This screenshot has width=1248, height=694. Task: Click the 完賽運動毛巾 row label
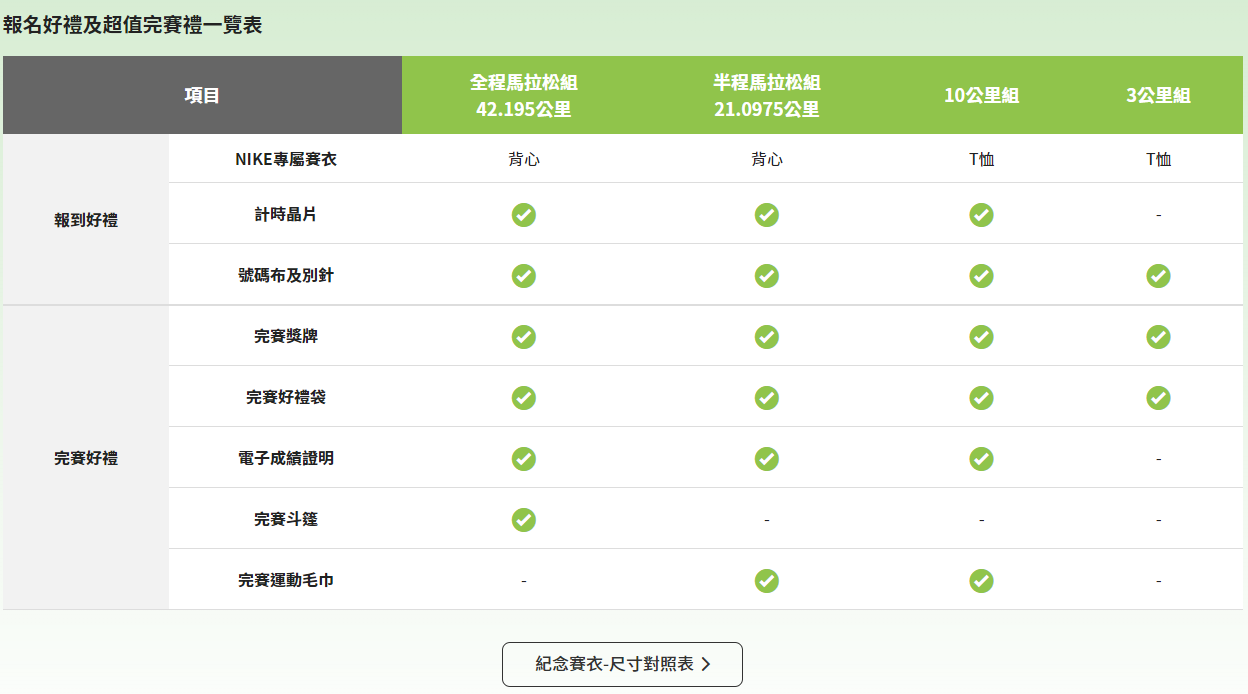point(286,580)
